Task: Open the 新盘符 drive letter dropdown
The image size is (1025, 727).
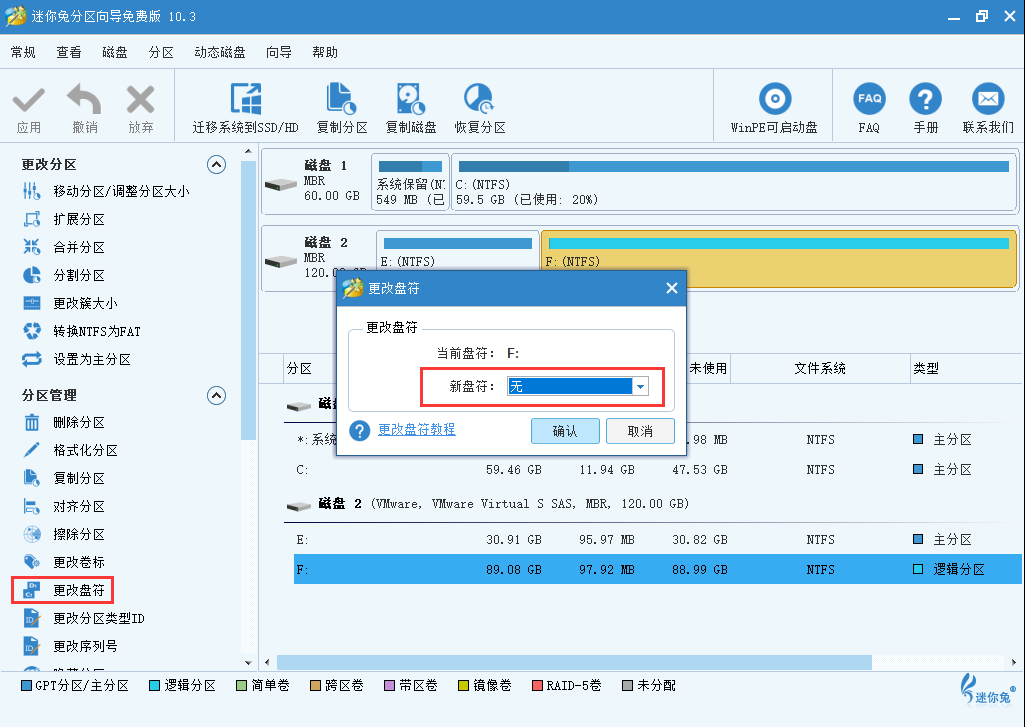Action: [641, 387]
